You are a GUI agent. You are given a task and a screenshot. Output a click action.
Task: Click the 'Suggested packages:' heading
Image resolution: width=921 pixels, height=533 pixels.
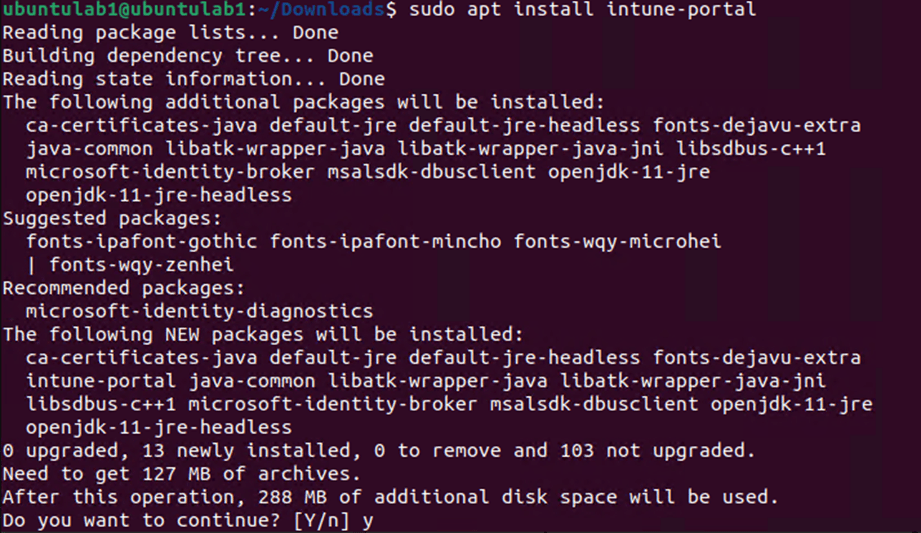tap(113, 218)
